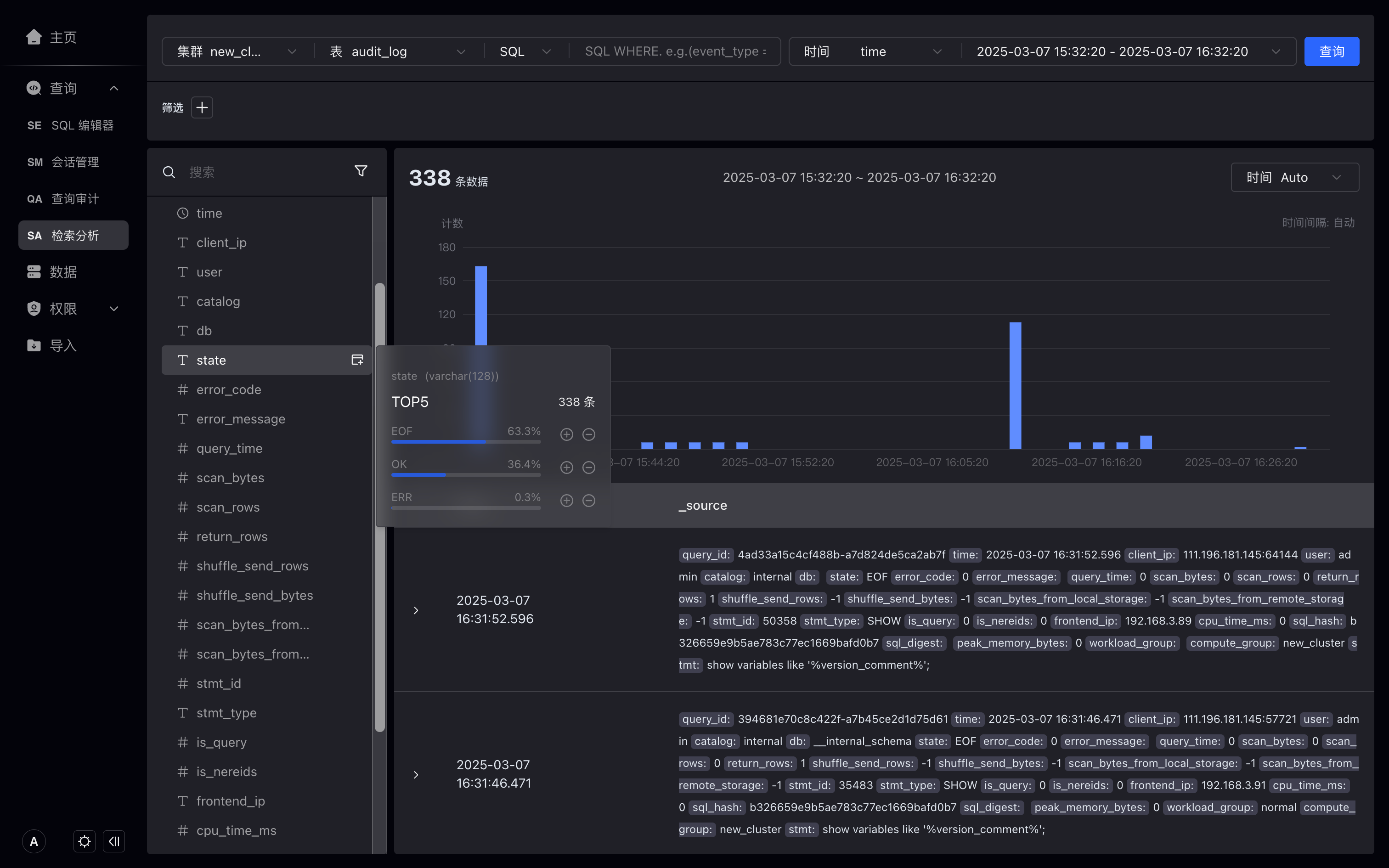Select the shuffle_send_bytes field

[x=267, y=595]
